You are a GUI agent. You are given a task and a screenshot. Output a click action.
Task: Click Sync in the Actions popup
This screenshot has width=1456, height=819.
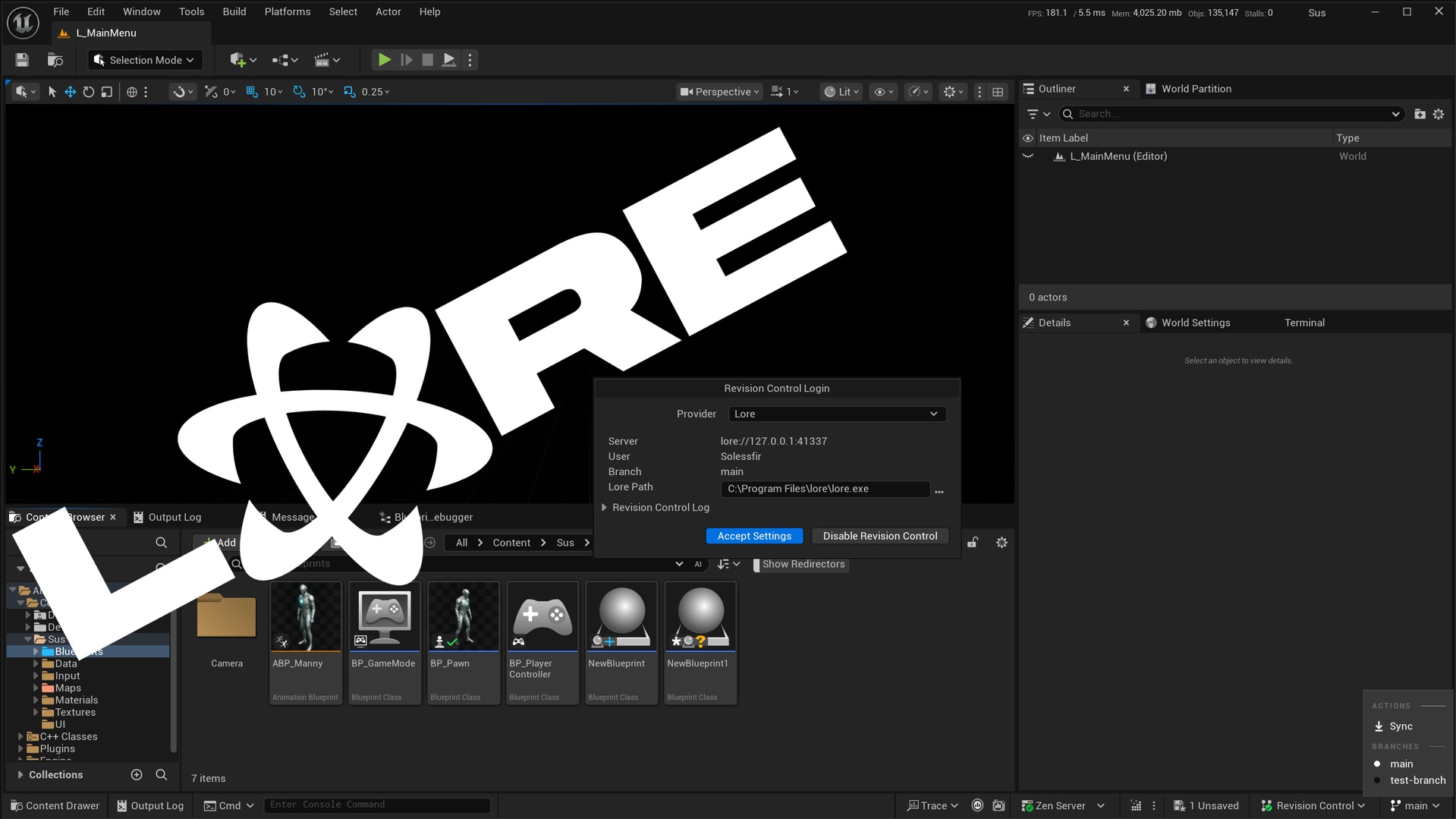coord(1393,726)
